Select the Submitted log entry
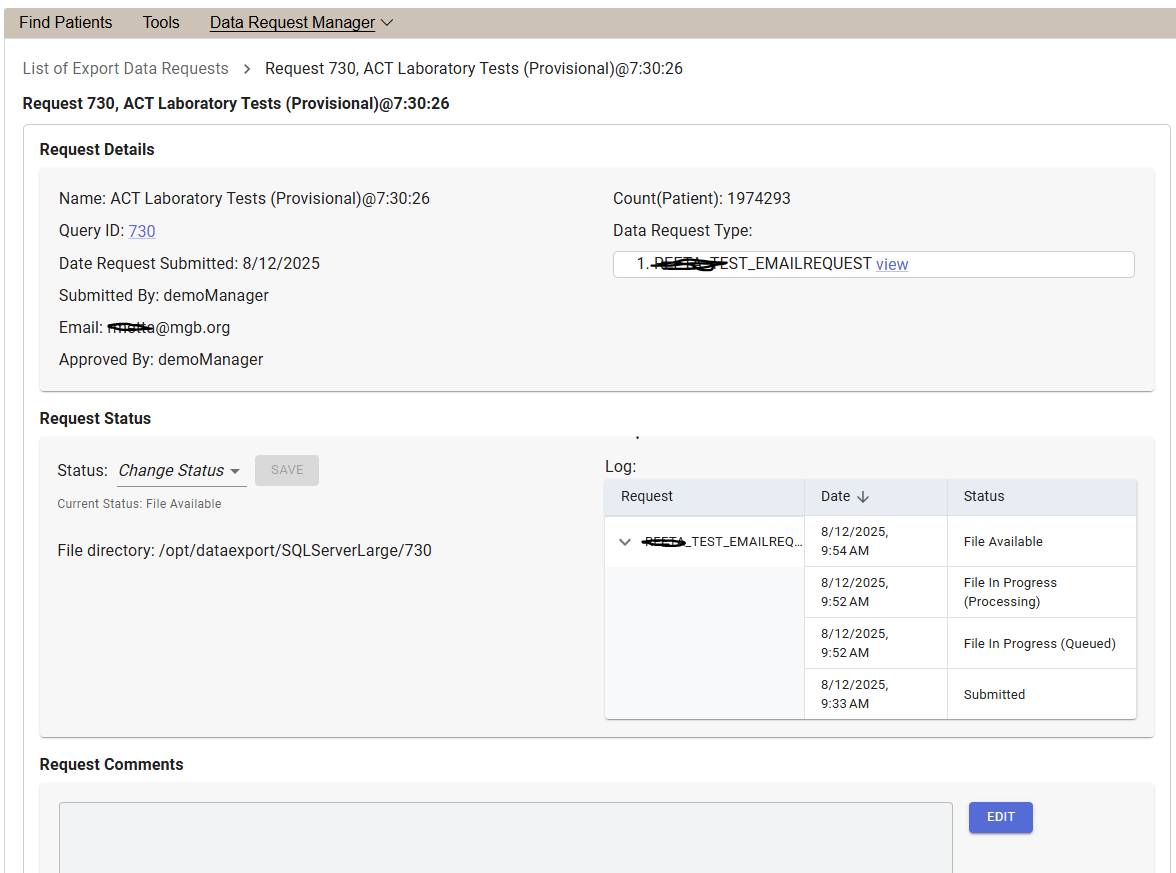The width and height of the screenshot is (1176, 873). [994, 694]
